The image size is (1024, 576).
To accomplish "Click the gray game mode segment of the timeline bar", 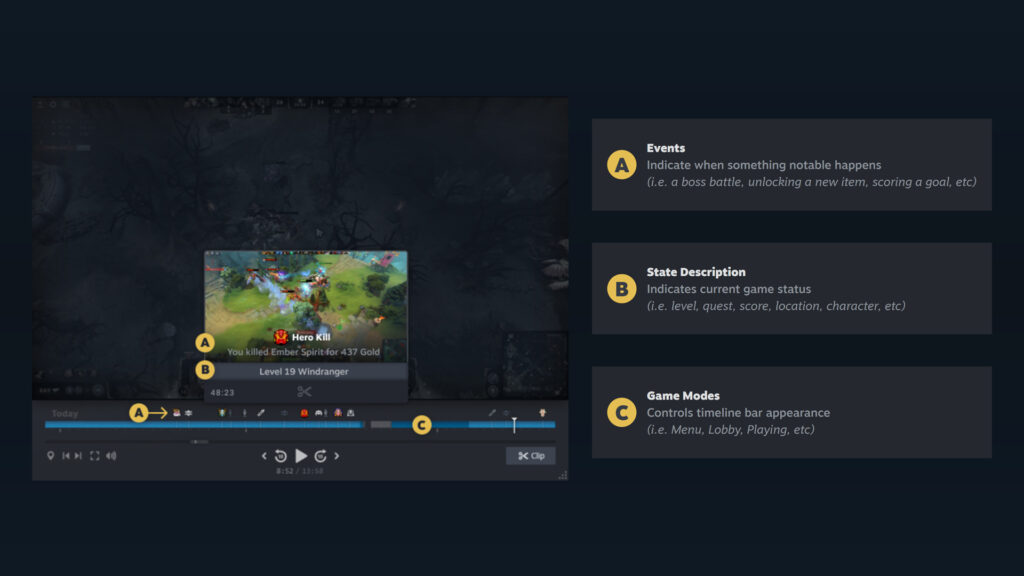I will 381,425.
